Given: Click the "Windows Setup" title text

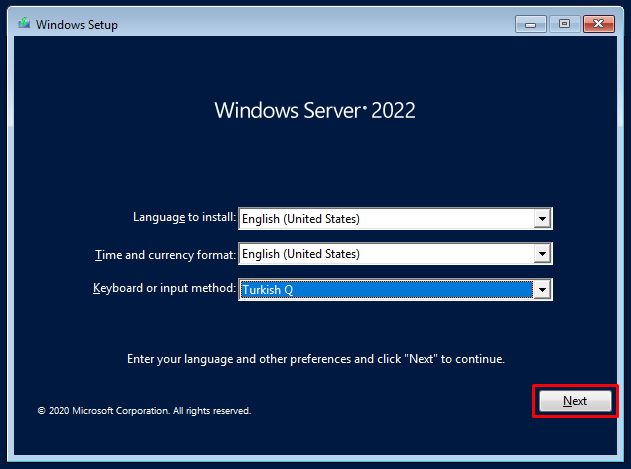Looking at the screenshot, I should 77,24.
